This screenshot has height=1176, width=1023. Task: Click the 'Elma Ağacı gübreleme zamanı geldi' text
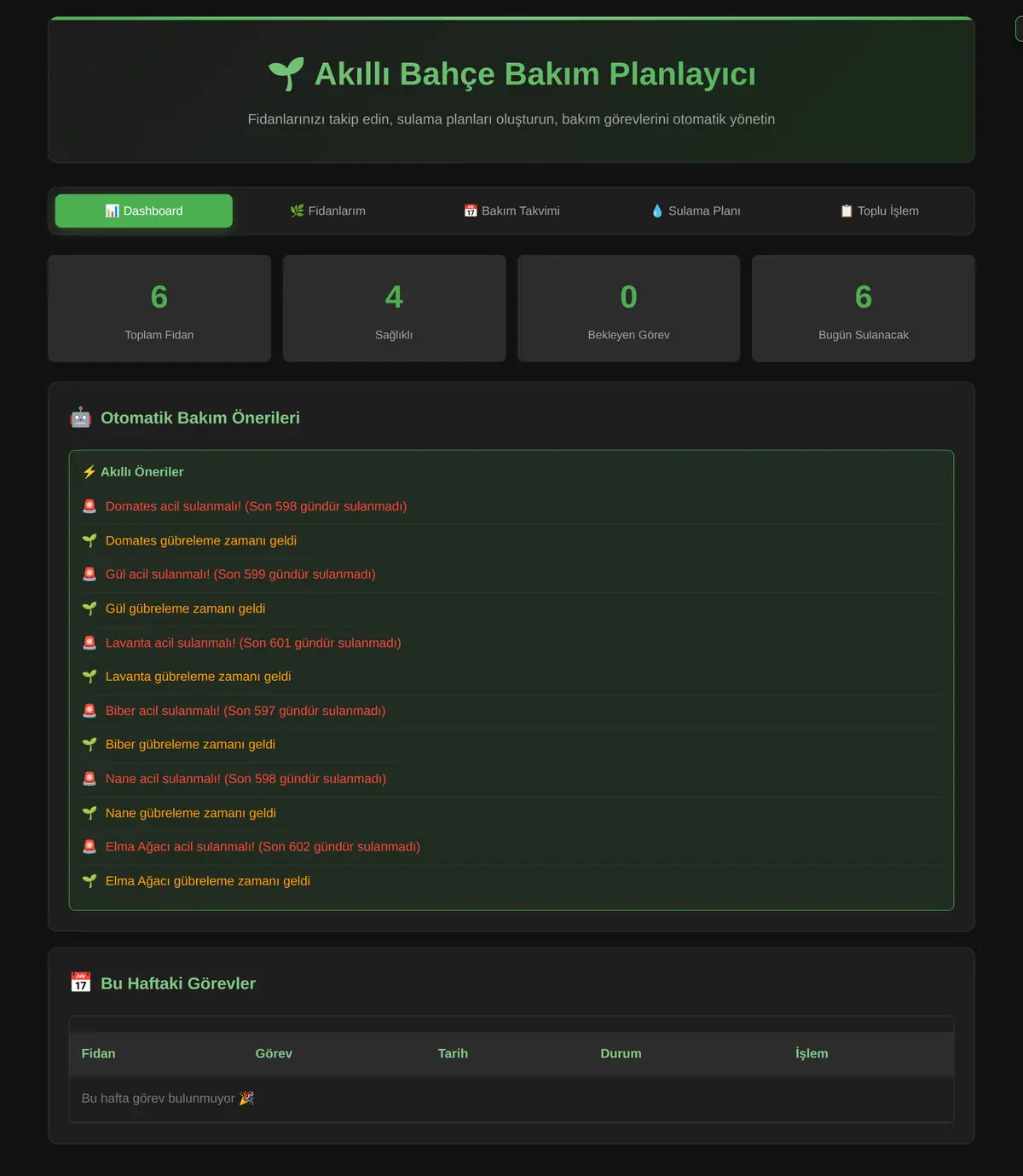tap(208, 881)
